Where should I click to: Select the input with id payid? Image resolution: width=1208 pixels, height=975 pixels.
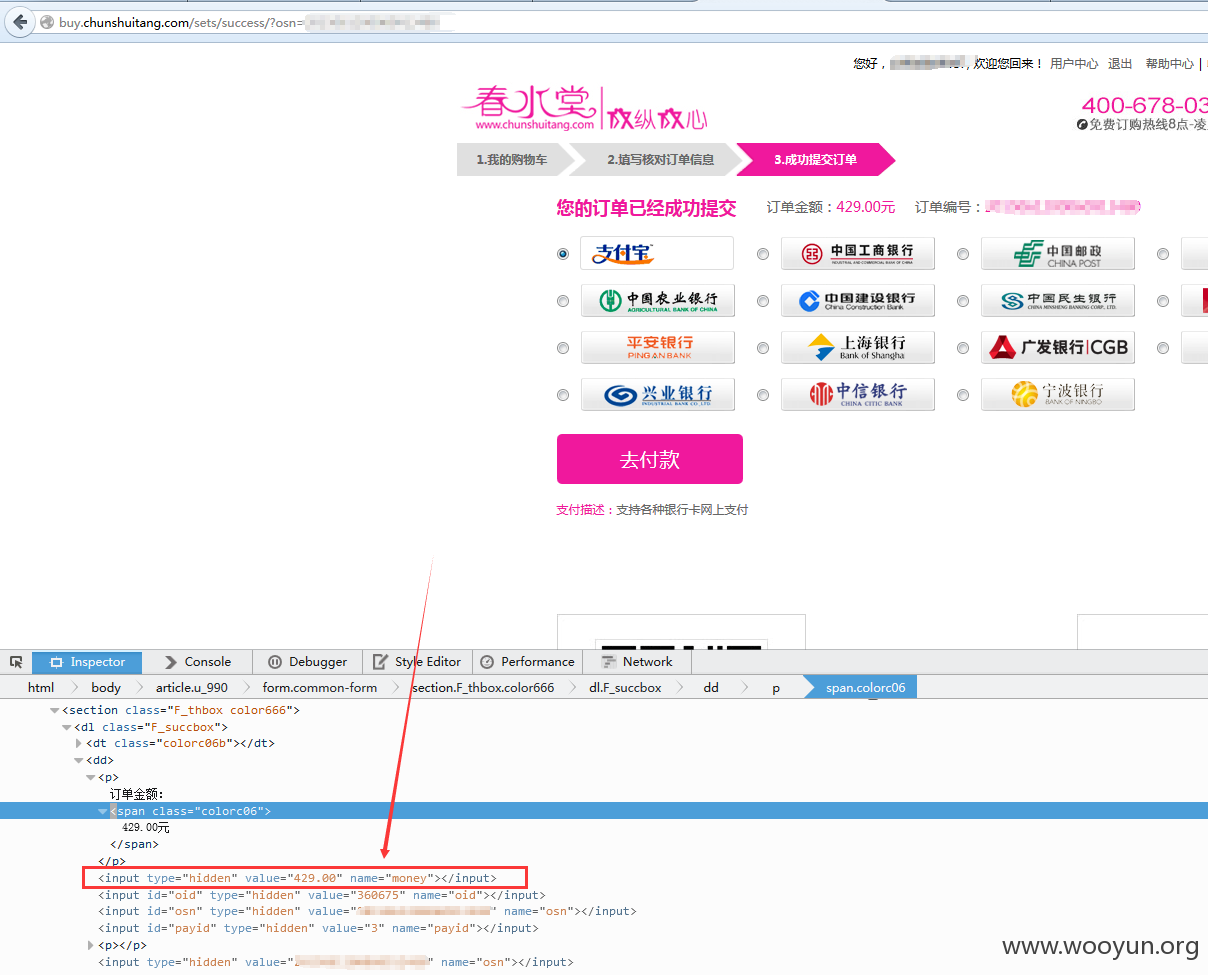click(x=318, y=928)
